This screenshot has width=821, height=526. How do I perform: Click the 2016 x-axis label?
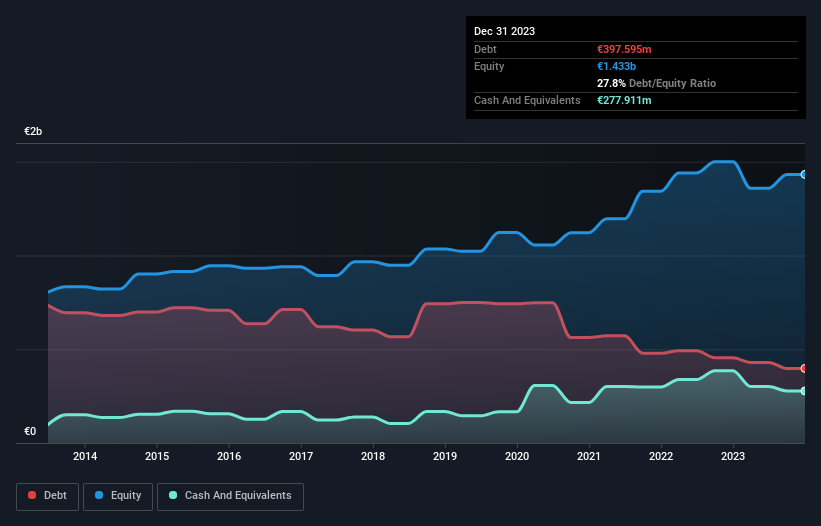click(x=229, y=456)
